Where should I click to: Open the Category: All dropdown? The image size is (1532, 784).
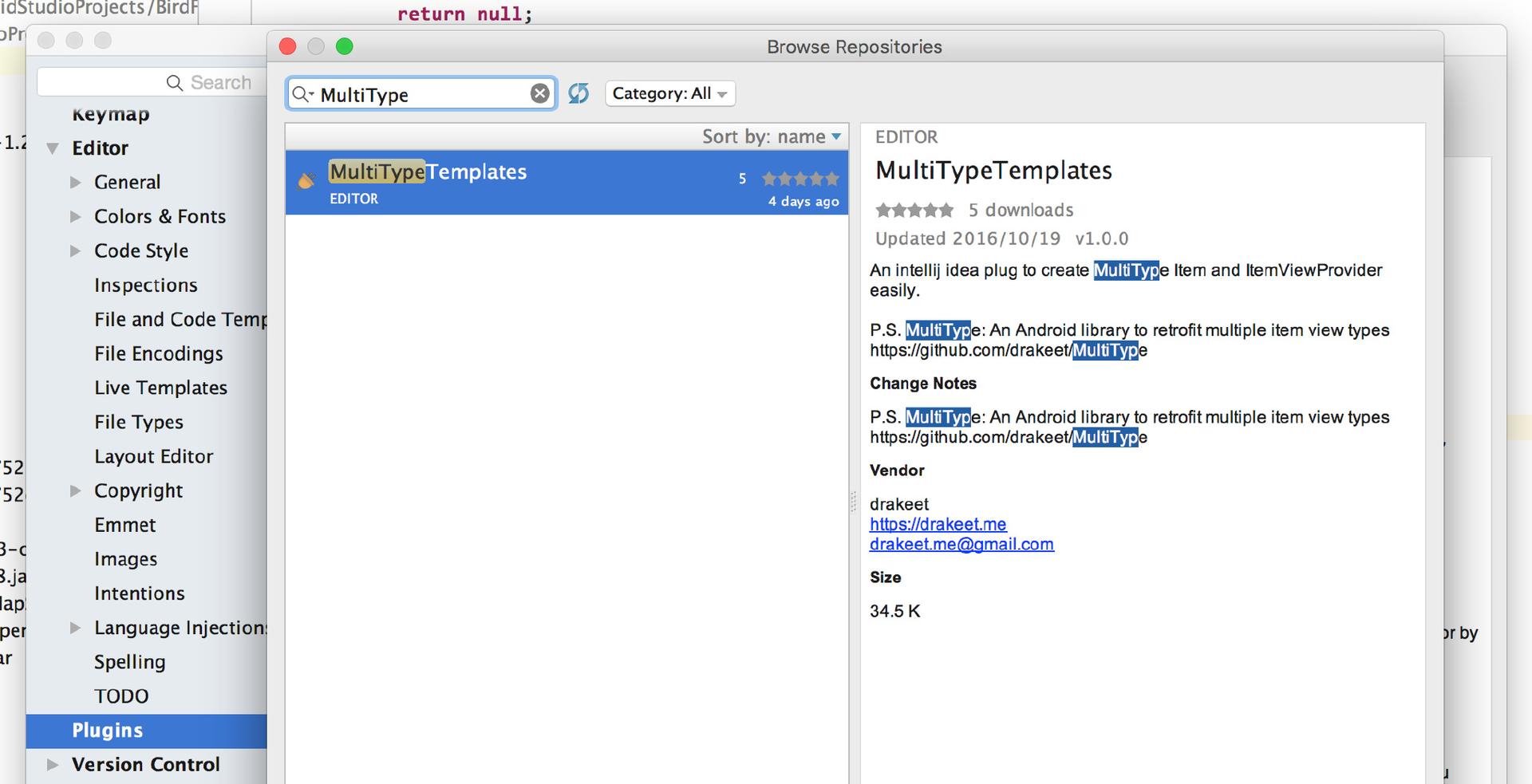669,94
